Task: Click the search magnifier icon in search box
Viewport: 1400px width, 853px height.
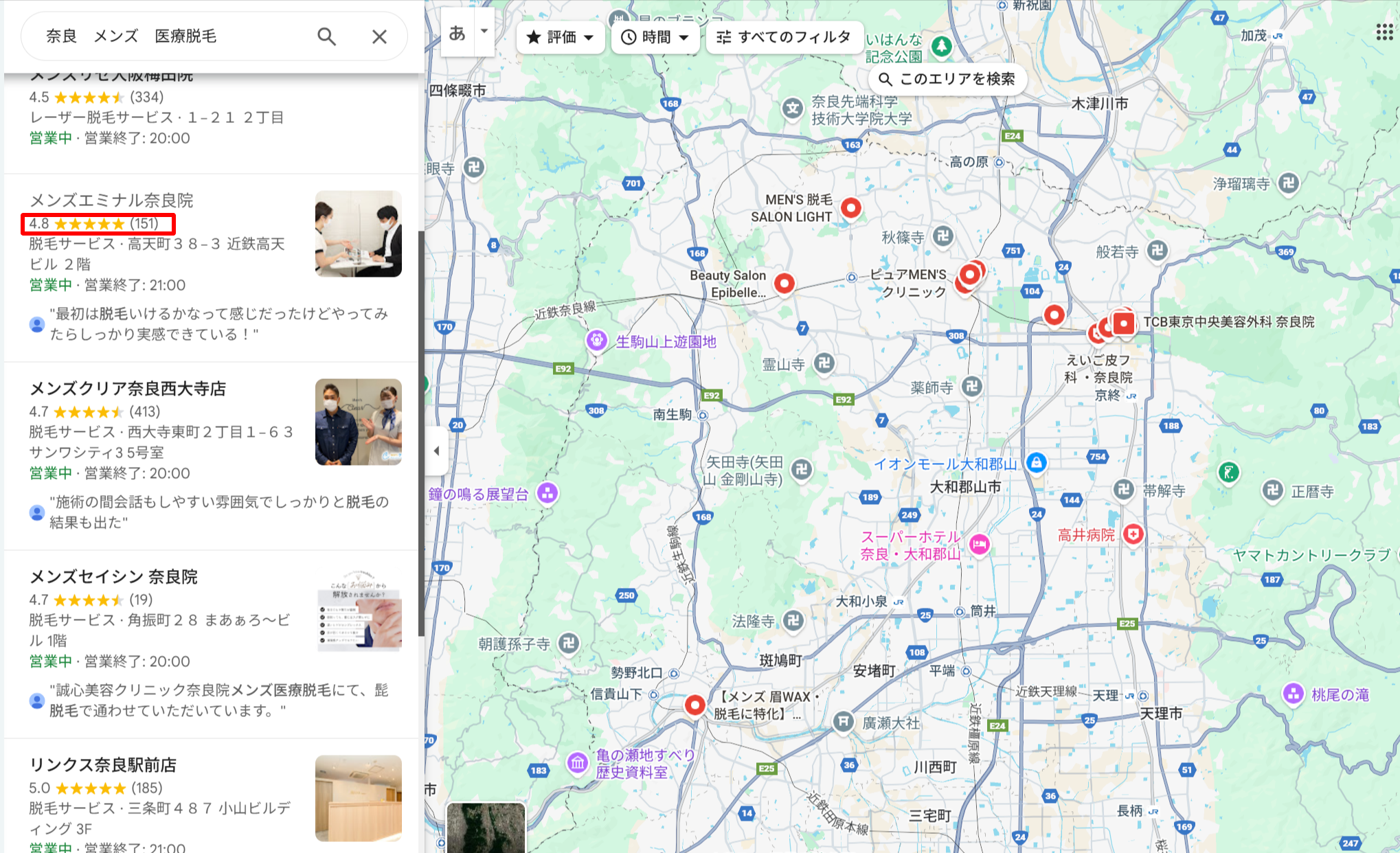Action: [x=326, y=36]
